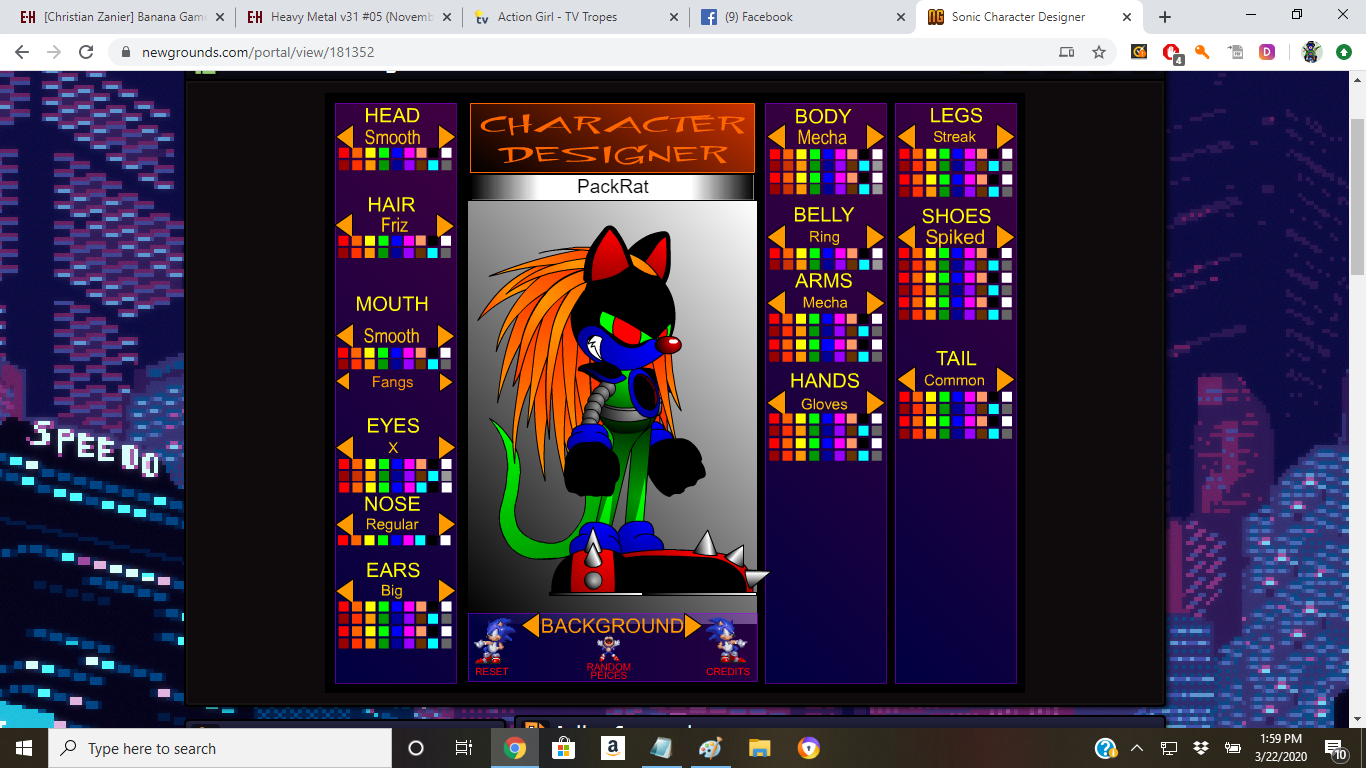The image size is (1366, 768).
Task: Click right arrow next to Fangs option
Action: click(446, 382)
